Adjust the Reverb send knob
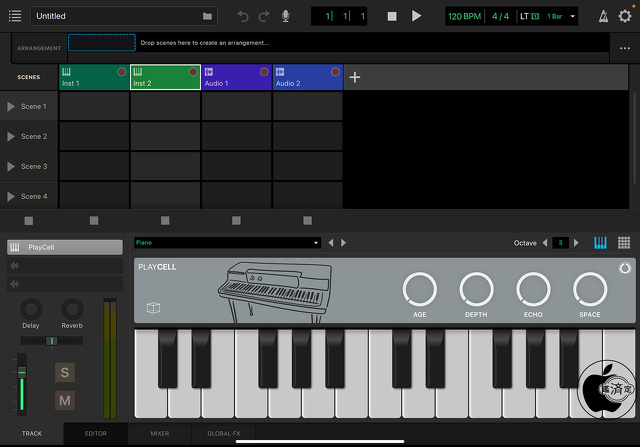The height and width of the screenshot is (447, 640). pyautogui.click(x=72, y=309)
